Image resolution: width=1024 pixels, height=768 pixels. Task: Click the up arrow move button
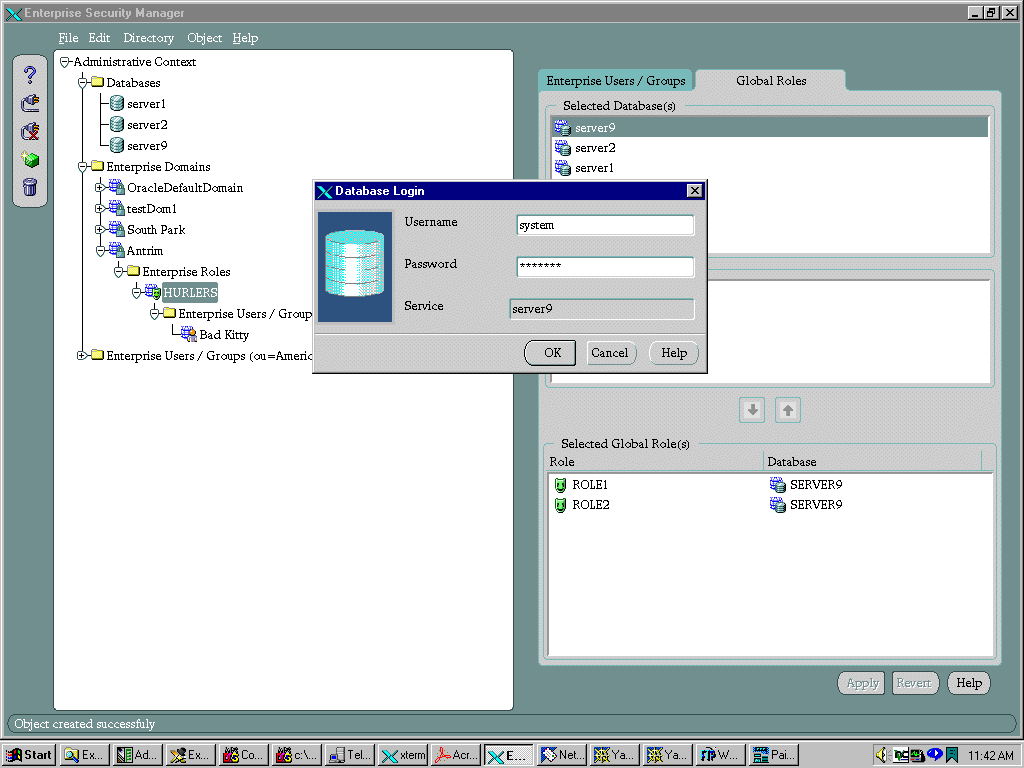click(x=788, y=410)
